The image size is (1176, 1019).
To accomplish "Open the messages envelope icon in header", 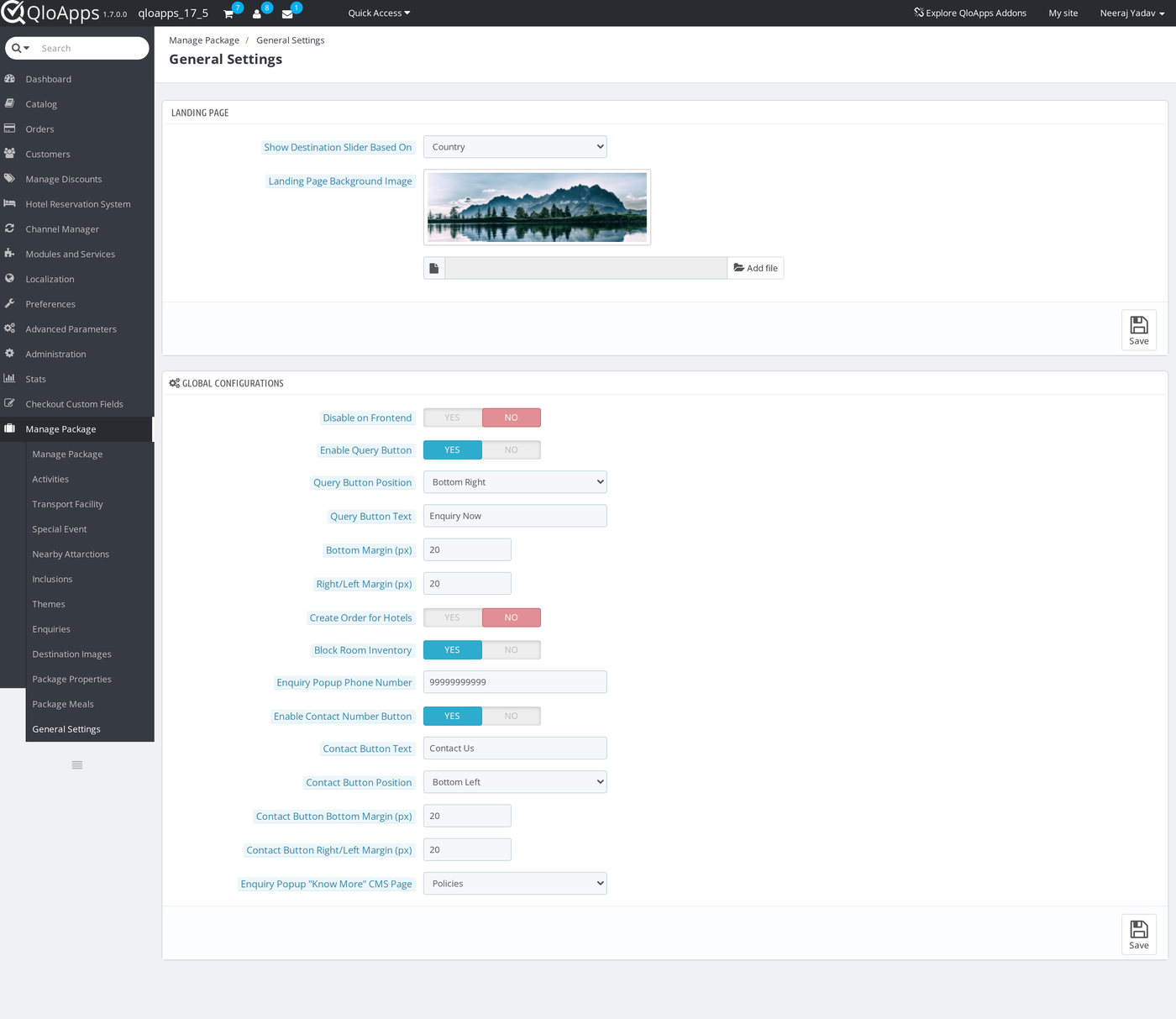I will (287, 13).
